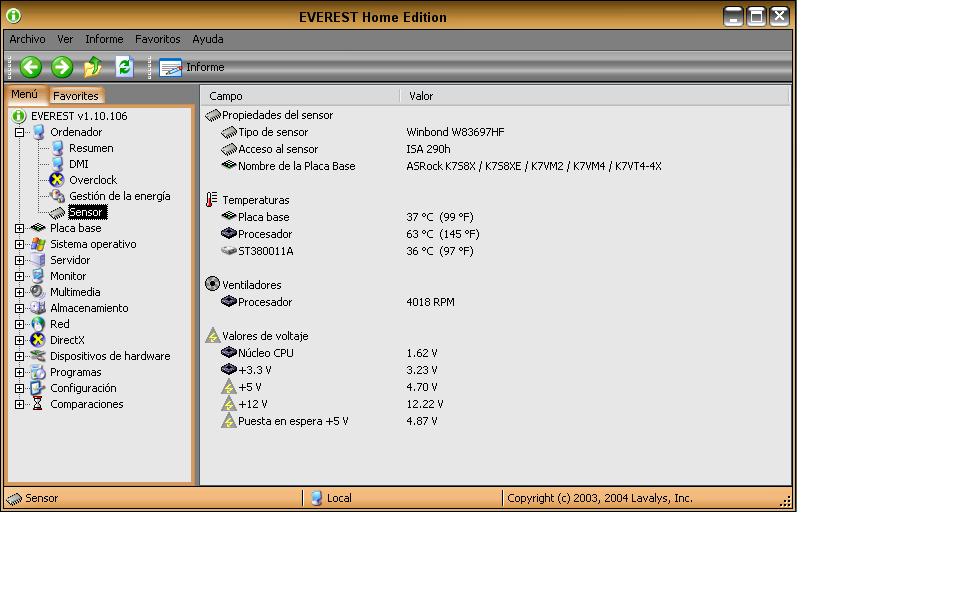
Task: Click the Monitor tree icon
Action: coord(38,276)
